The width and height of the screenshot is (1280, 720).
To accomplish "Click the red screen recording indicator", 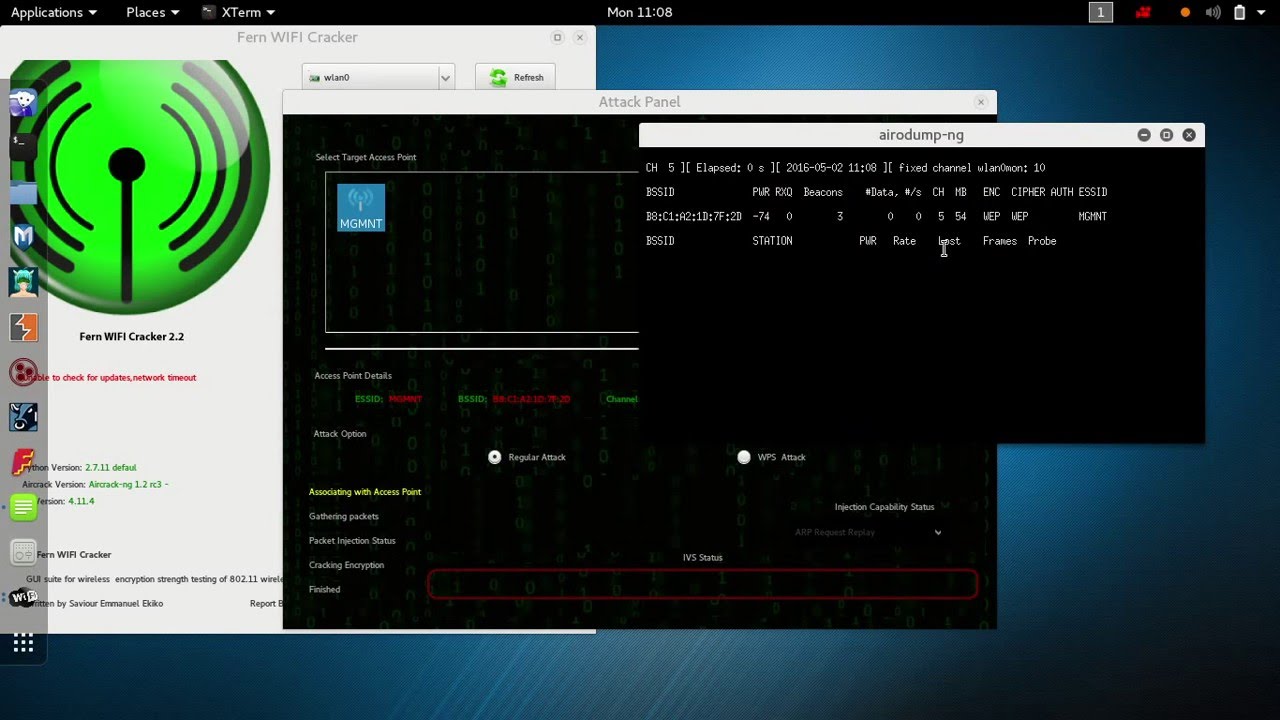I will coord(1143,12).
